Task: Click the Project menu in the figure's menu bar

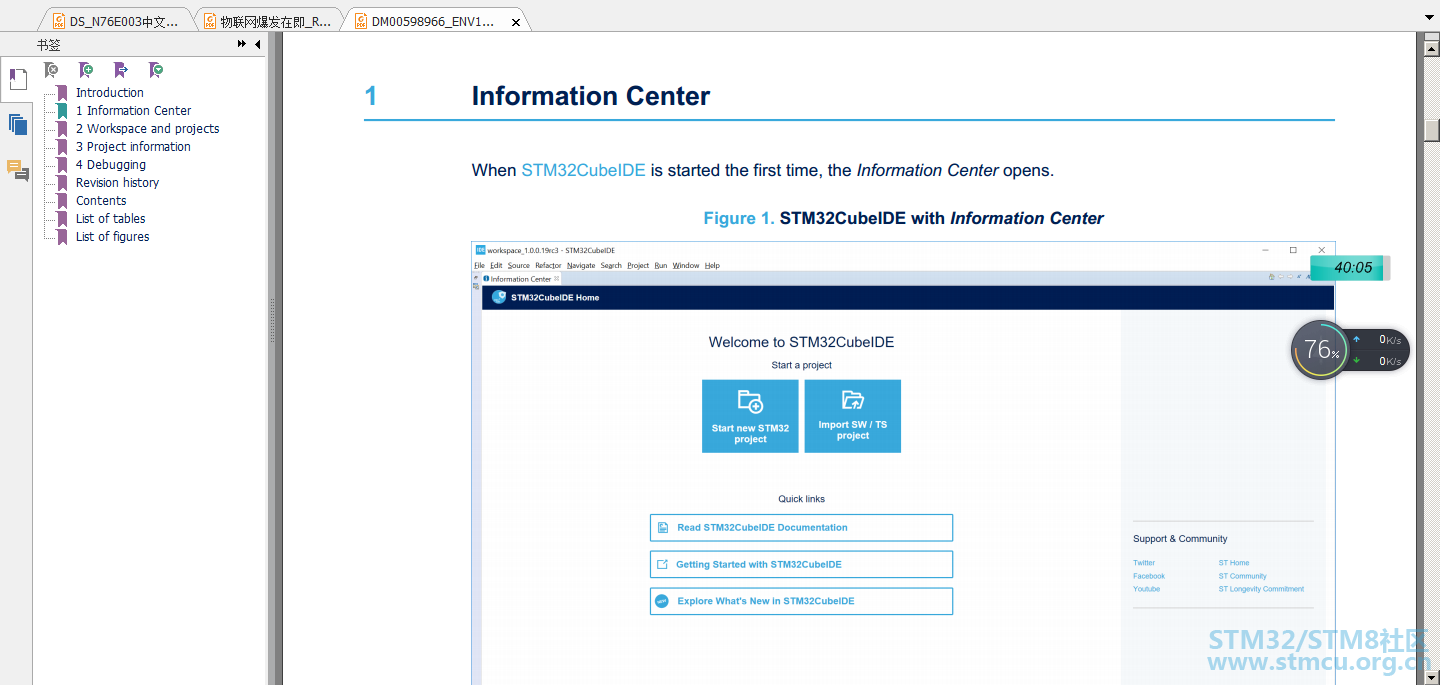Action: 638,266
